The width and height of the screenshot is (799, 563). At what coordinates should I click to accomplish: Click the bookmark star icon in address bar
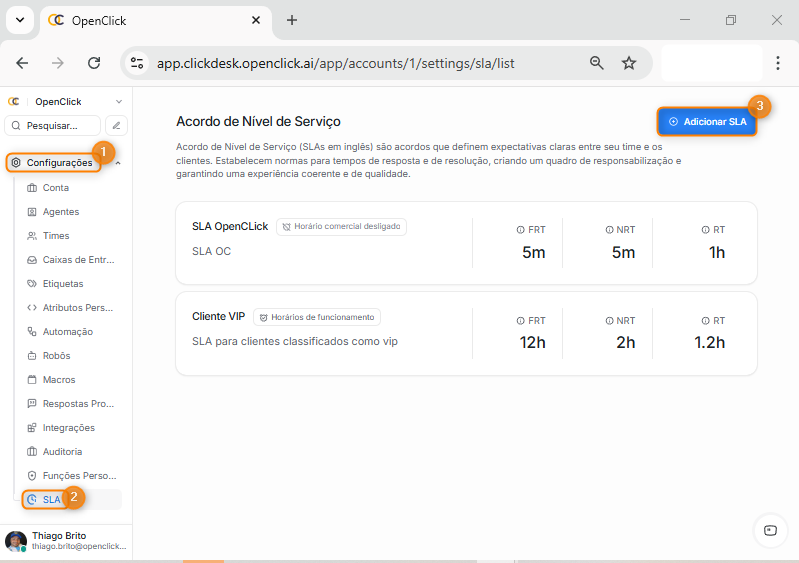tap(629, 63)
